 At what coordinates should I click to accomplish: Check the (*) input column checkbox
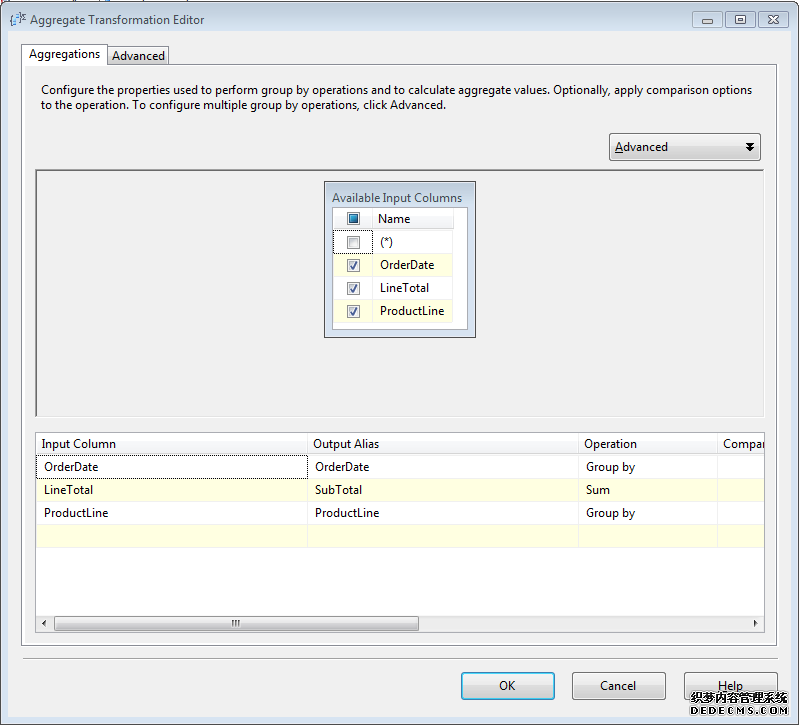(353, 242)
